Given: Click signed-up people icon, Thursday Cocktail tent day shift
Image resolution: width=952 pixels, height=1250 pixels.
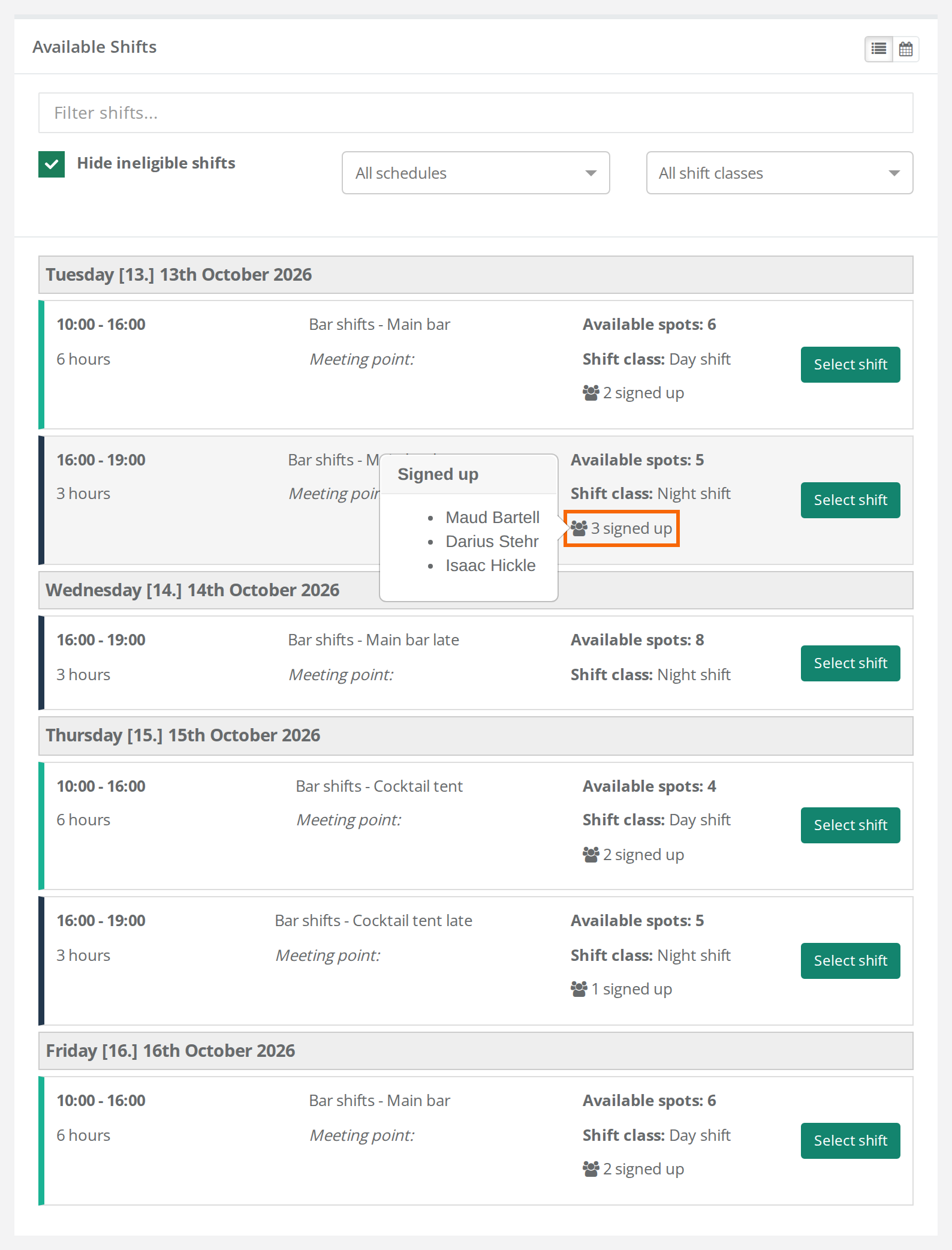Looking at the screenshot, I should [591, 855].
